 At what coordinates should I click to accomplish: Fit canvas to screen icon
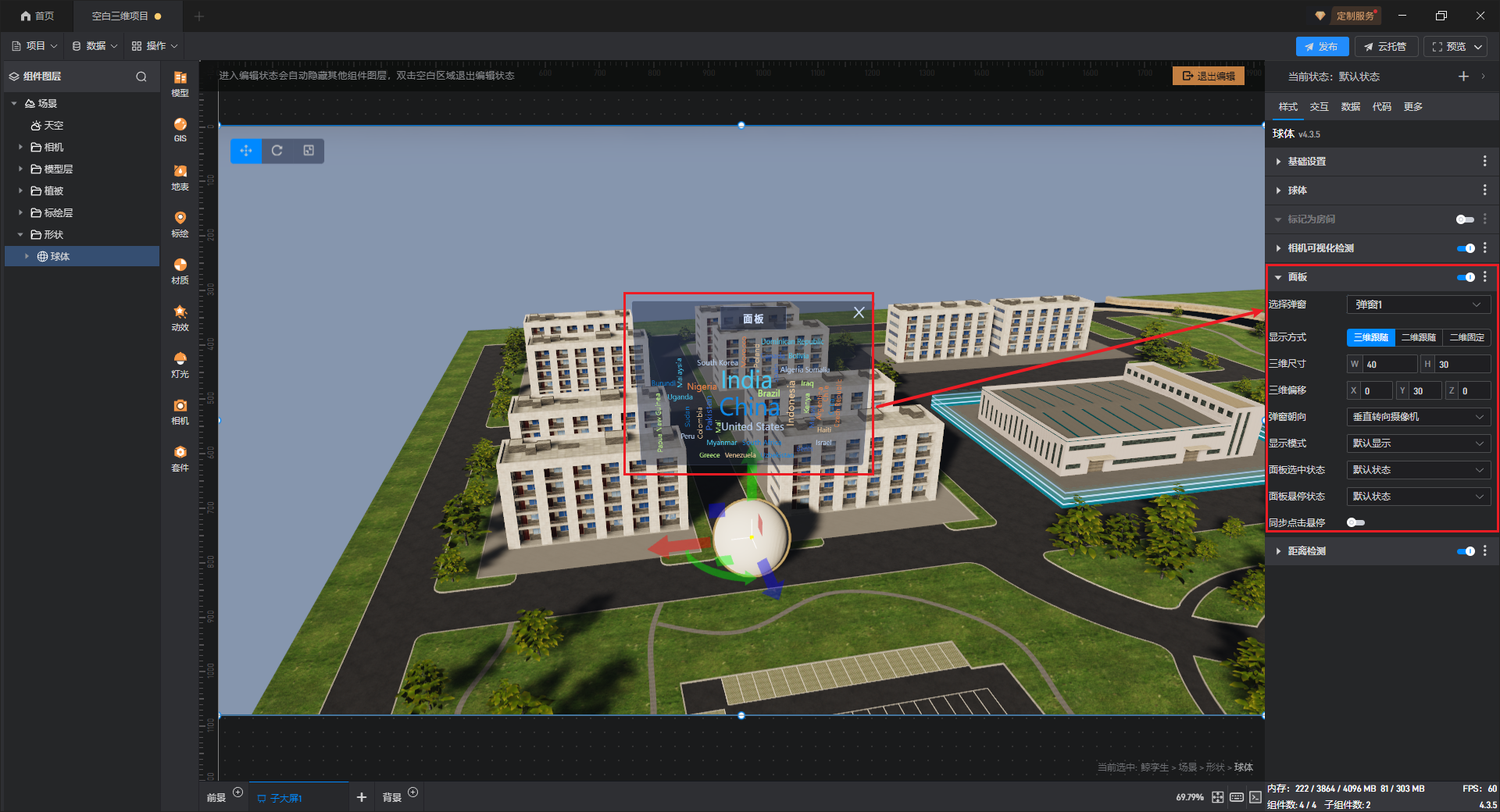(x=1218, y=797)
